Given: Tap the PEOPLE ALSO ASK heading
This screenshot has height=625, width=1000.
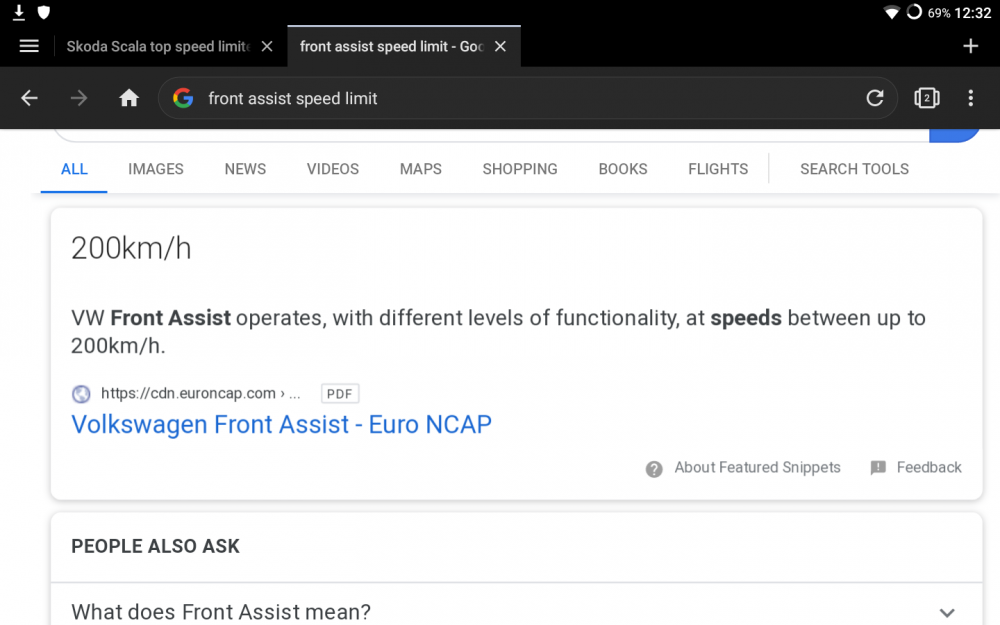Looking at the screenshot, I should tap(155, 547).
